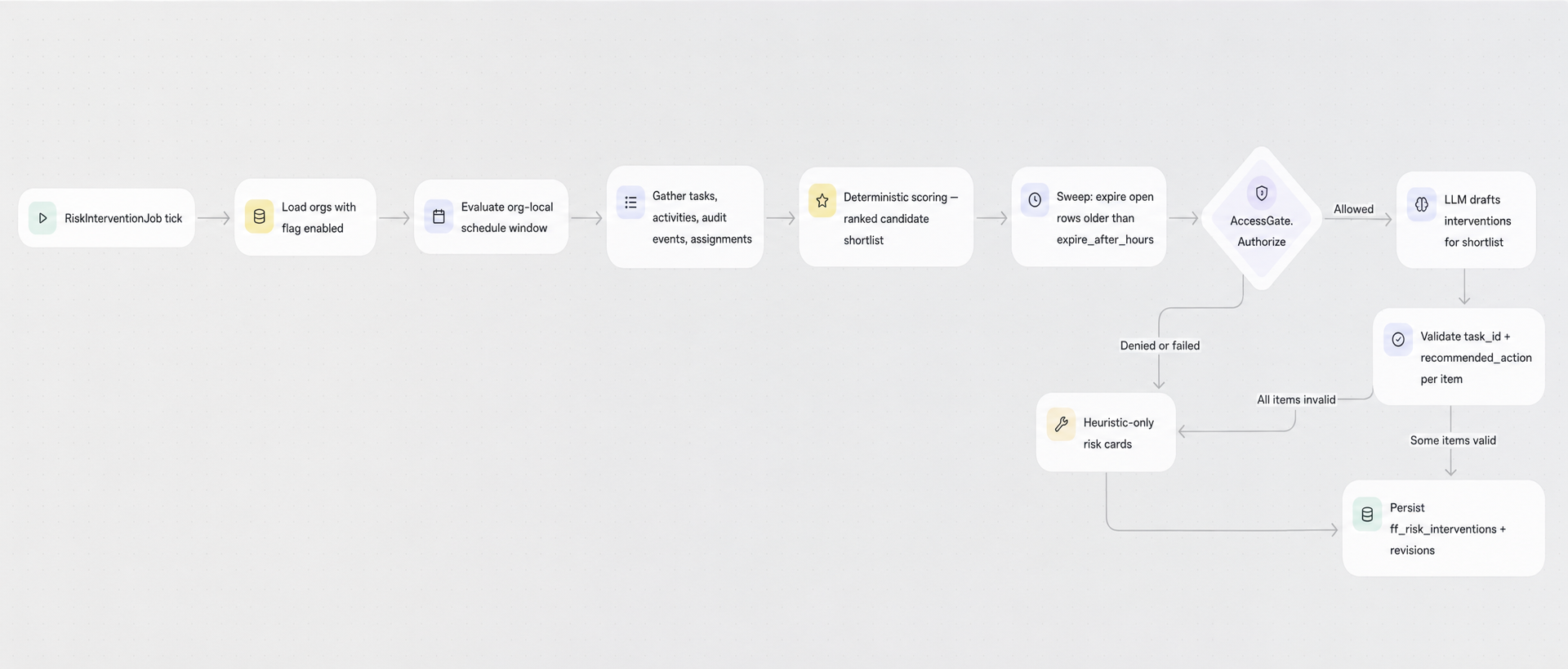Screen dimensions: 1568x669
Task: Click the database icon on Load orgs node
Action: (259, 216)
